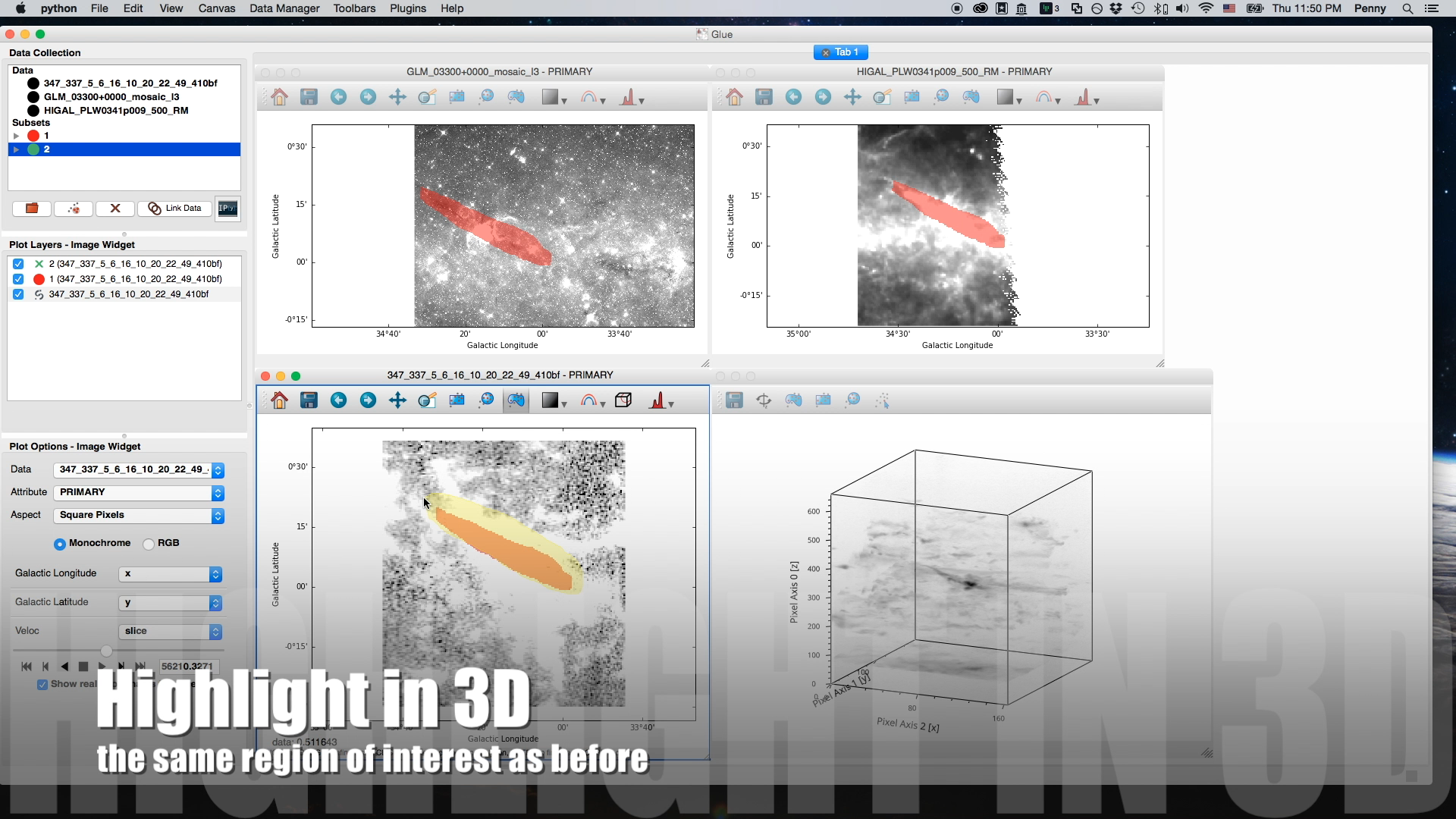
Task: Click the open data folder icon
Action: pyautogui.click(x=32, y=209)
